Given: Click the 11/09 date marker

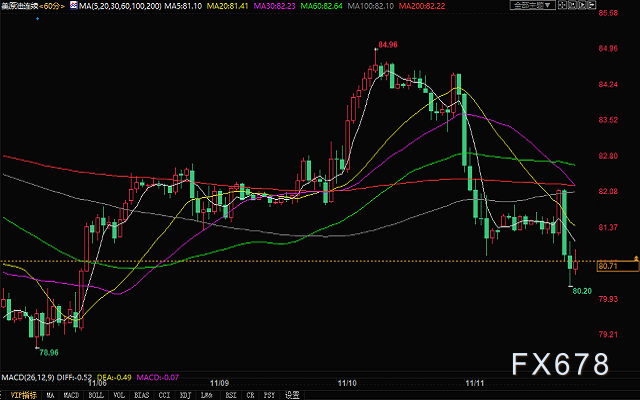Looking at the screenshot, I should click(220, 383).
